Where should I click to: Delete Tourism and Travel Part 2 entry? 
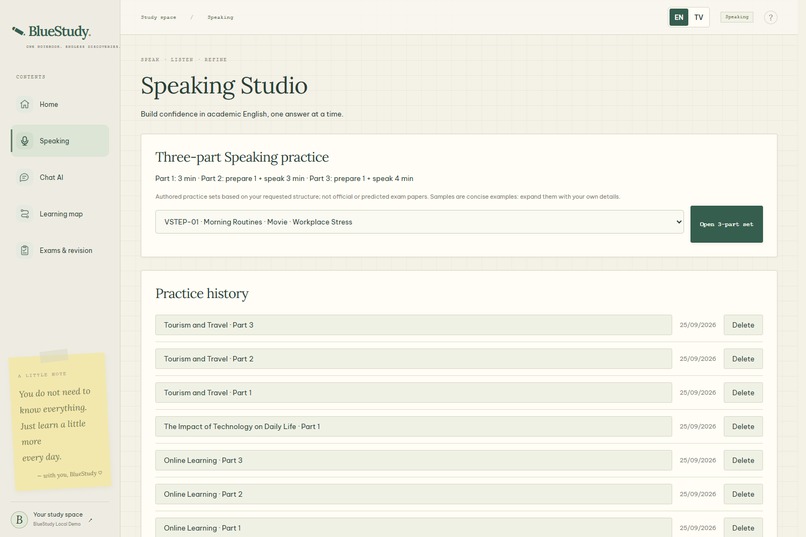point(743,359)
